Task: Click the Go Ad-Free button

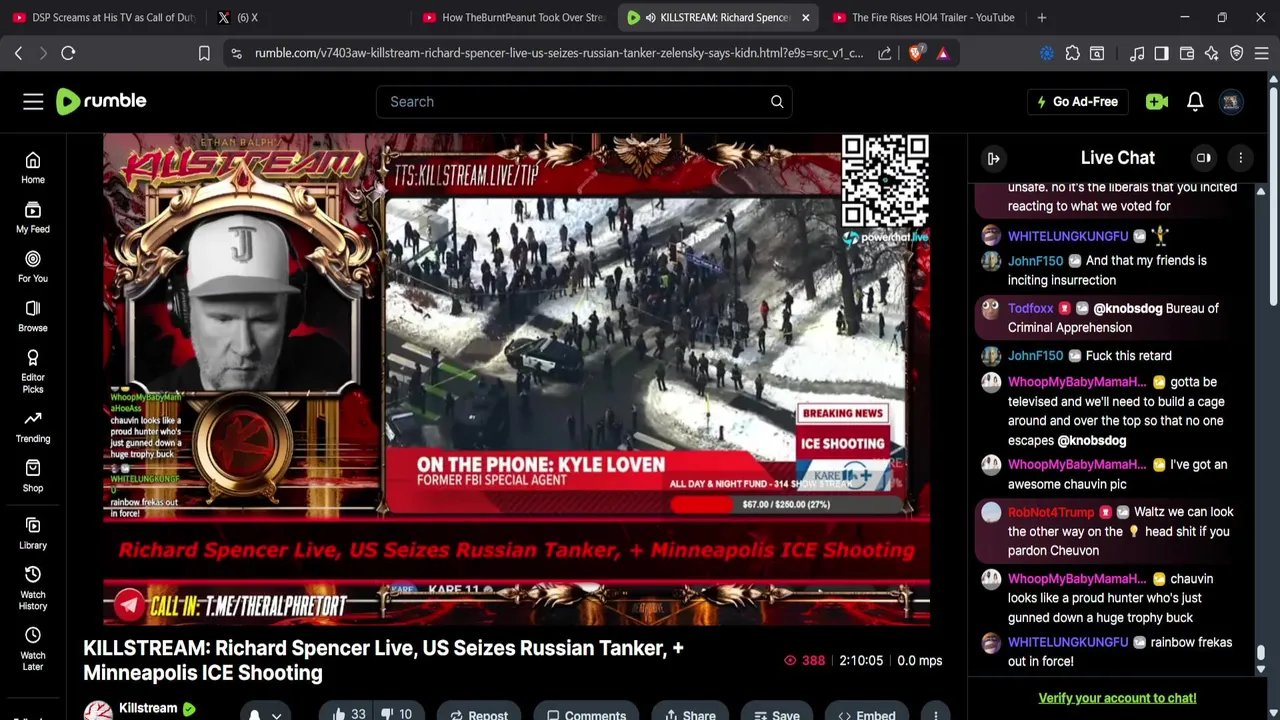Action: (x=1077, y=101)
